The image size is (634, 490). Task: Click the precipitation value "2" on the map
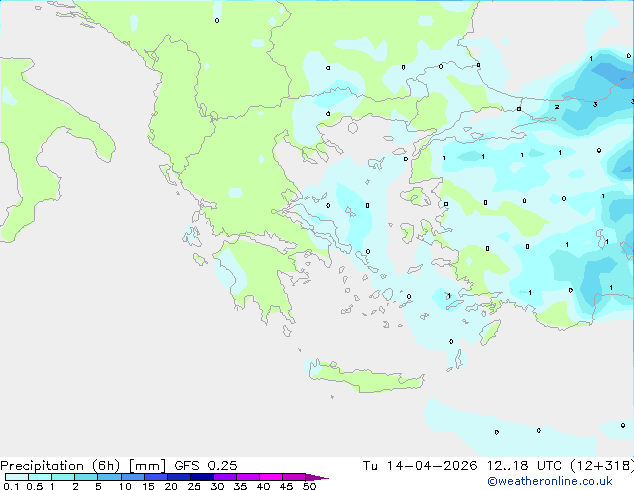pyautogui.click(x=557, y=107)
